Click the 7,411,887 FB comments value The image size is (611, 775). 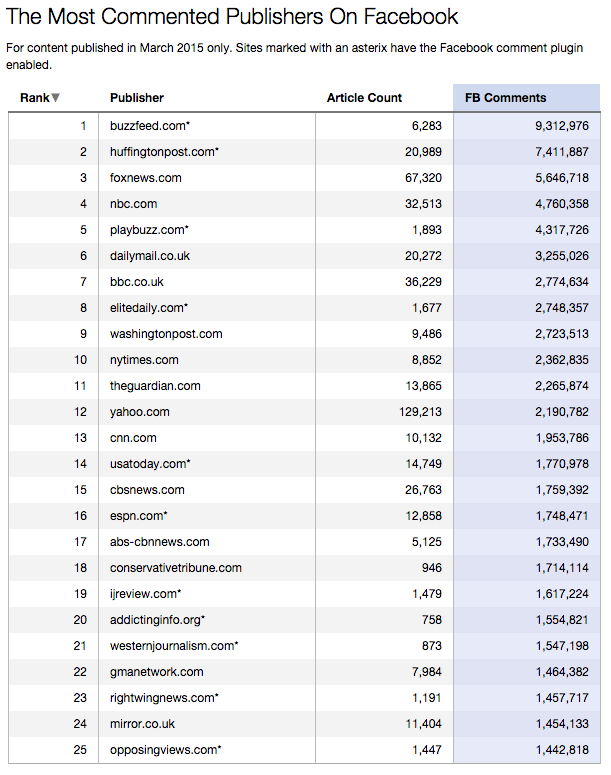point(562,152)
